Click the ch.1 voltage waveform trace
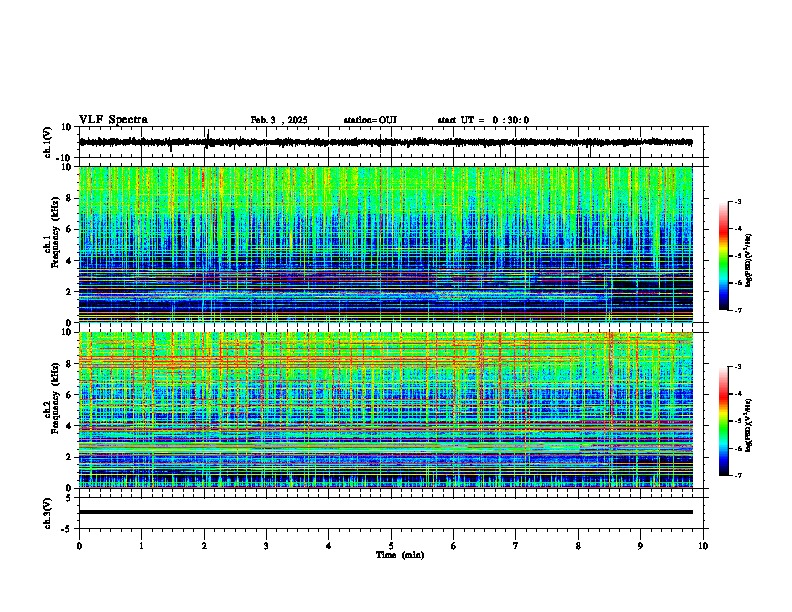Viewport: 792px width, 612px height. click(x=385, y=142)
